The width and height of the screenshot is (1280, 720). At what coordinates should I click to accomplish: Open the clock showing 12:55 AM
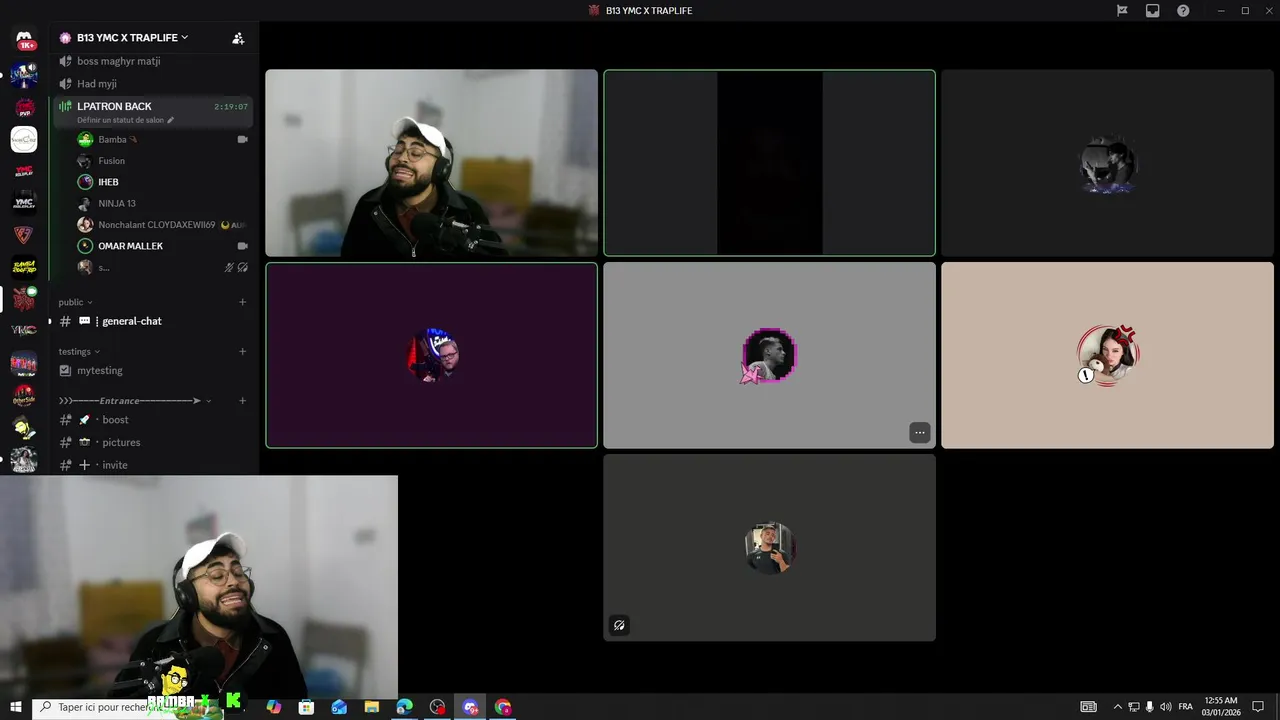click(1221, 707)
